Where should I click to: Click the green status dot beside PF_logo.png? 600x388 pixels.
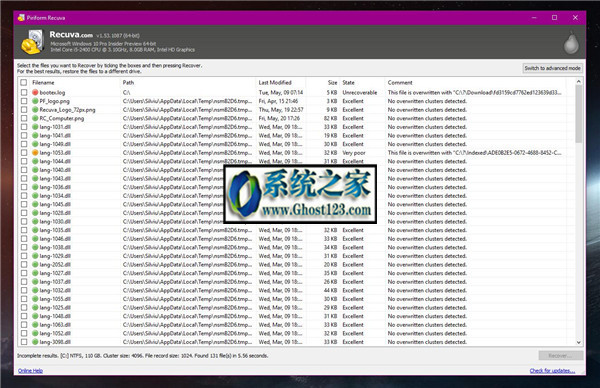[35, 101]
